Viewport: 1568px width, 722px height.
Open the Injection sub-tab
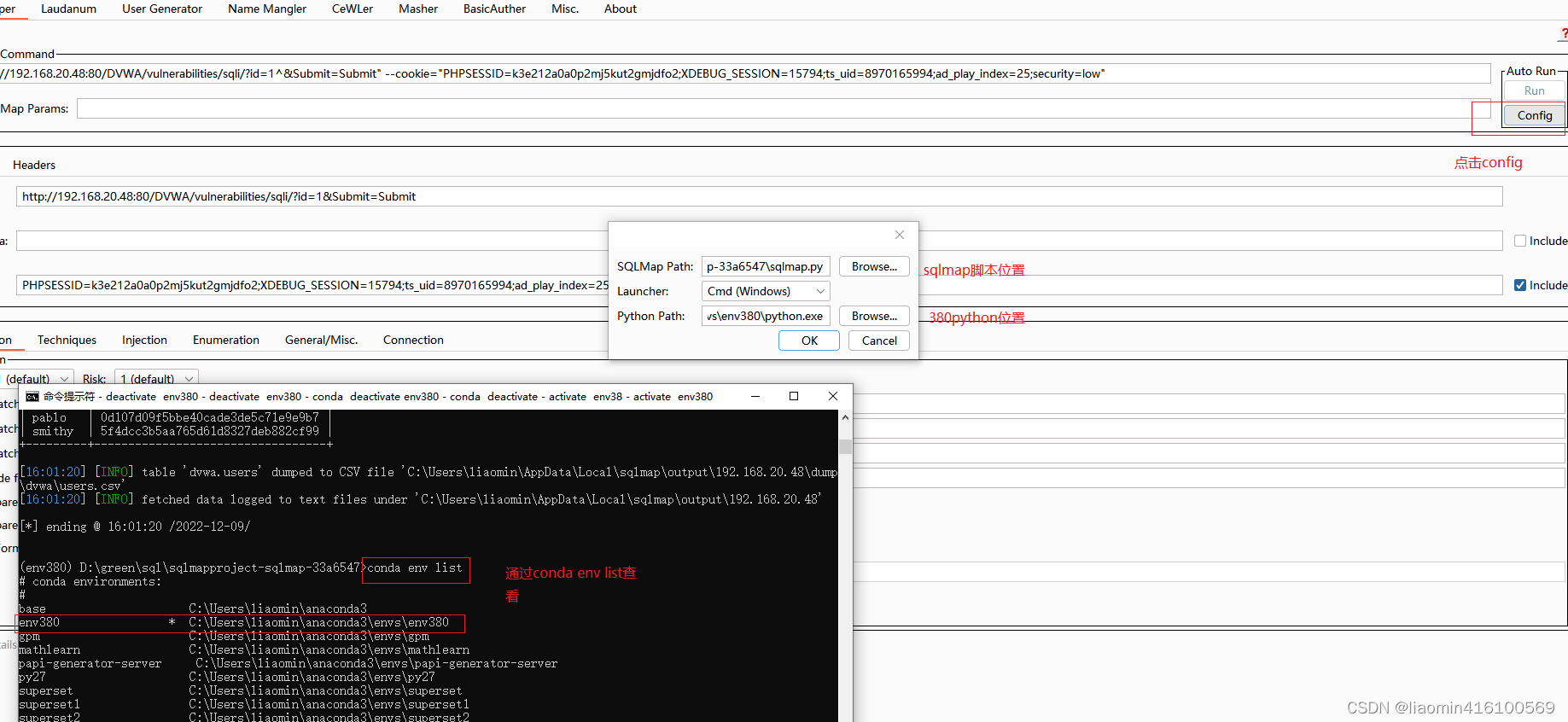pyautogui.click(x=144, y=340)
